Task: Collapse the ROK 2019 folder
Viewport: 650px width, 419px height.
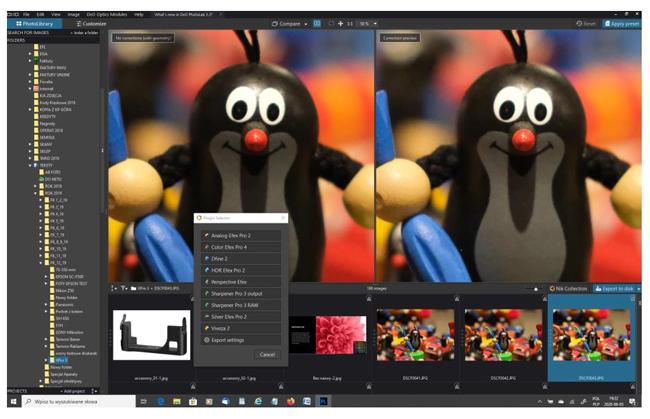Action: [x=36, y=193]
